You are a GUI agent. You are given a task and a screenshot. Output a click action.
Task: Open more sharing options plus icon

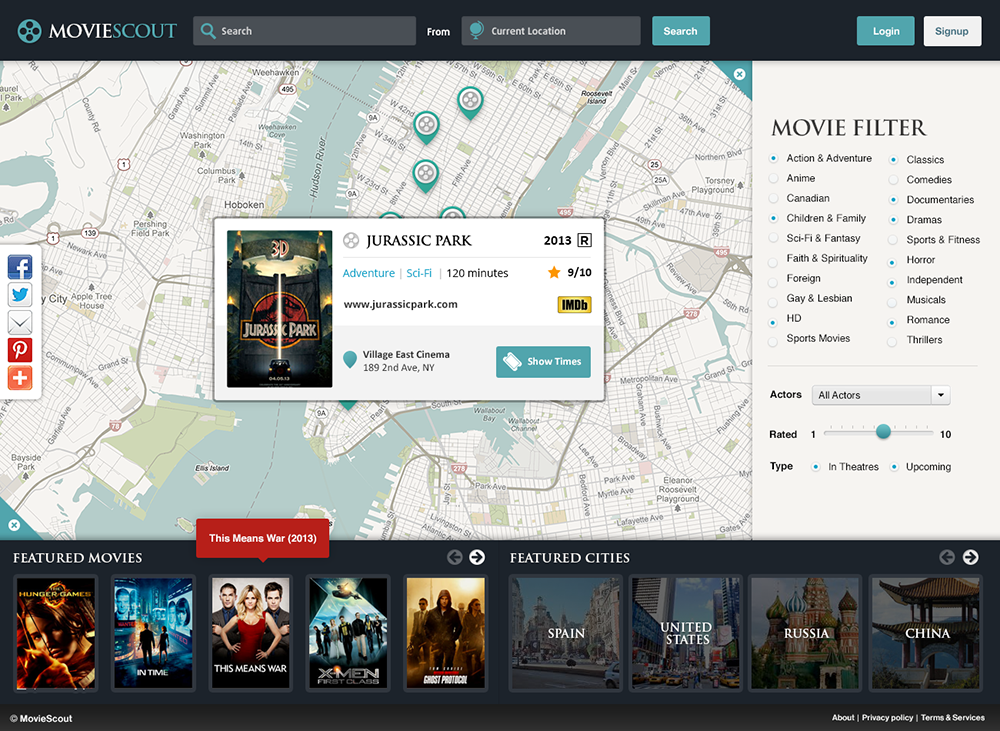pyautogui.click(x=20, y=378)
